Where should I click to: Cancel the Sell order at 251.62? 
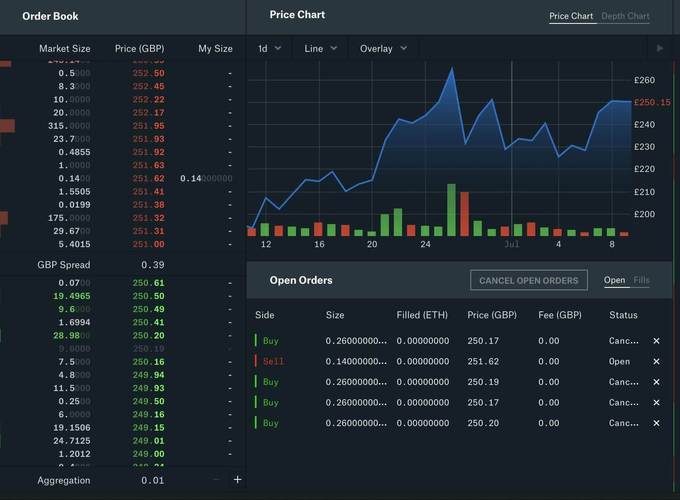[656, 362]
